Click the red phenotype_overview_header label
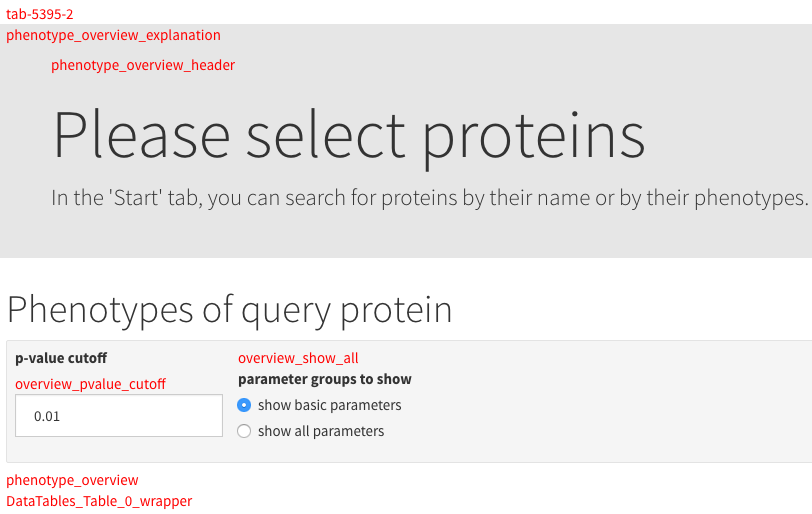Screen dimensions: 812x514 (x=143, y=65)
